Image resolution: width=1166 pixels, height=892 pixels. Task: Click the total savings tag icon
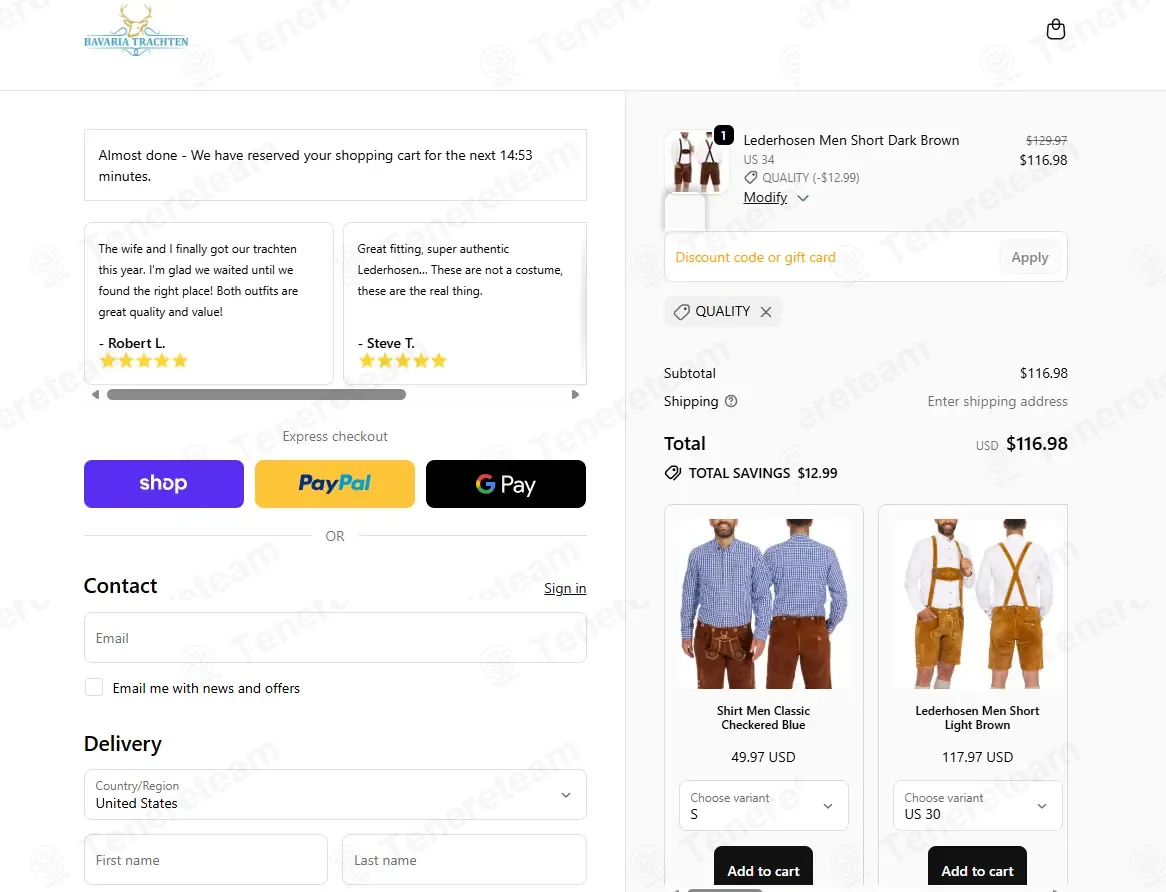(x=673, y=474)
